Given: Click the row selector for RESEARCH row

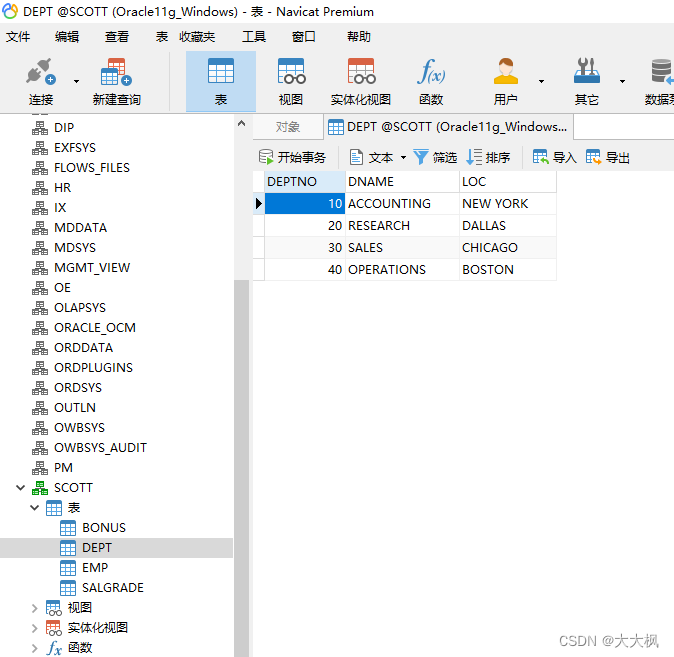Looking at the screenshot, I should point(258,226).
